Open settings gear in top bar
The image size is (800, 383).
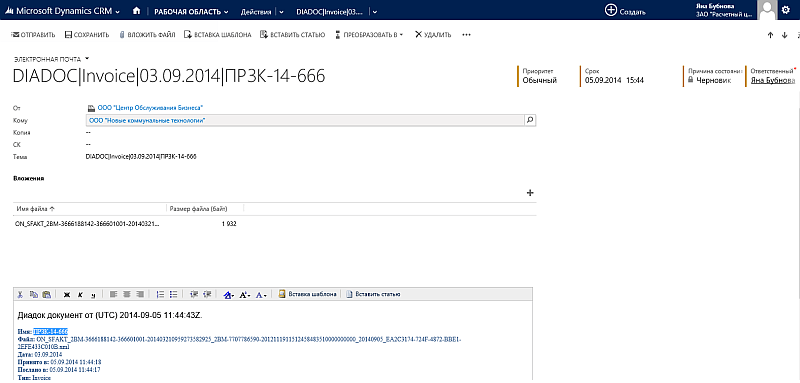click(785, 10)
